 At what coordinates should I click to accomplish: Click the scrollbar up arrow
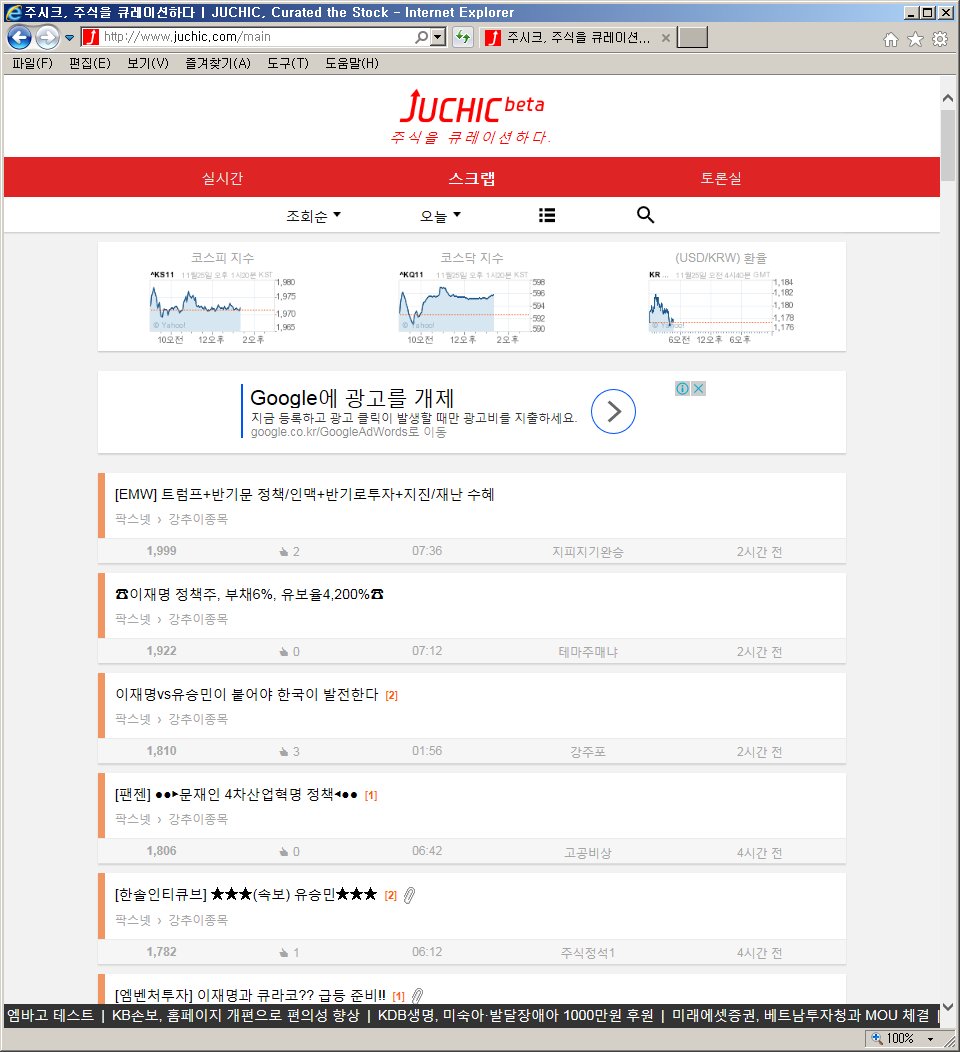coord(948,98)
